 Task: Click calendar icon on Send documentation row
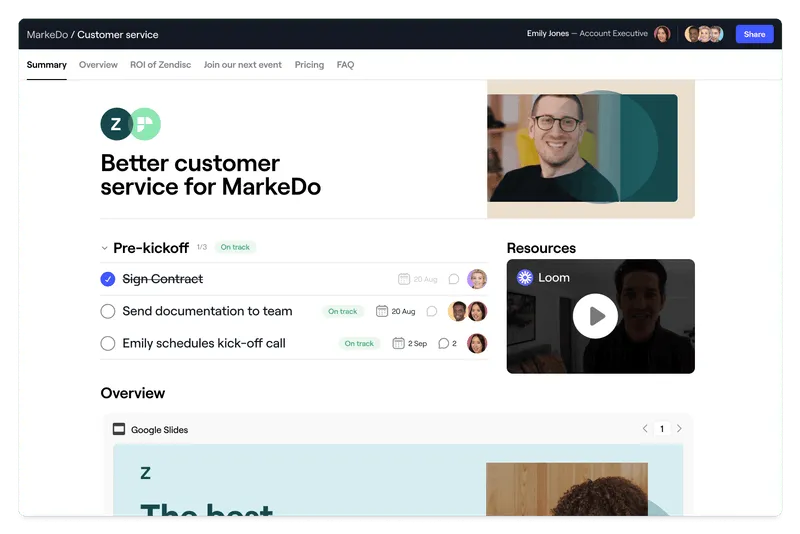click(382, 311)
